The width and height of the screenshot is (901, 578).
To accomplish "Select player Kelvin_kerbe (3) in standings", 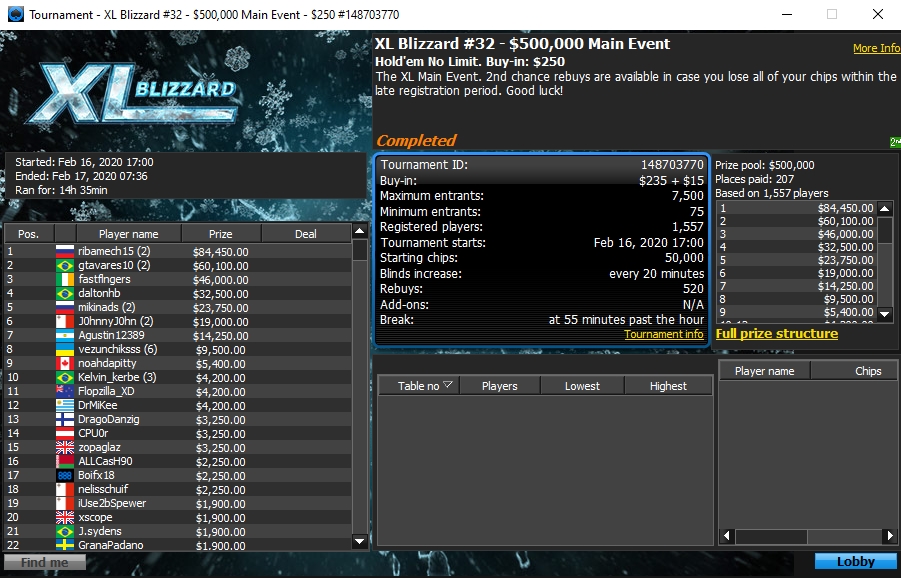I will point(178,377).
